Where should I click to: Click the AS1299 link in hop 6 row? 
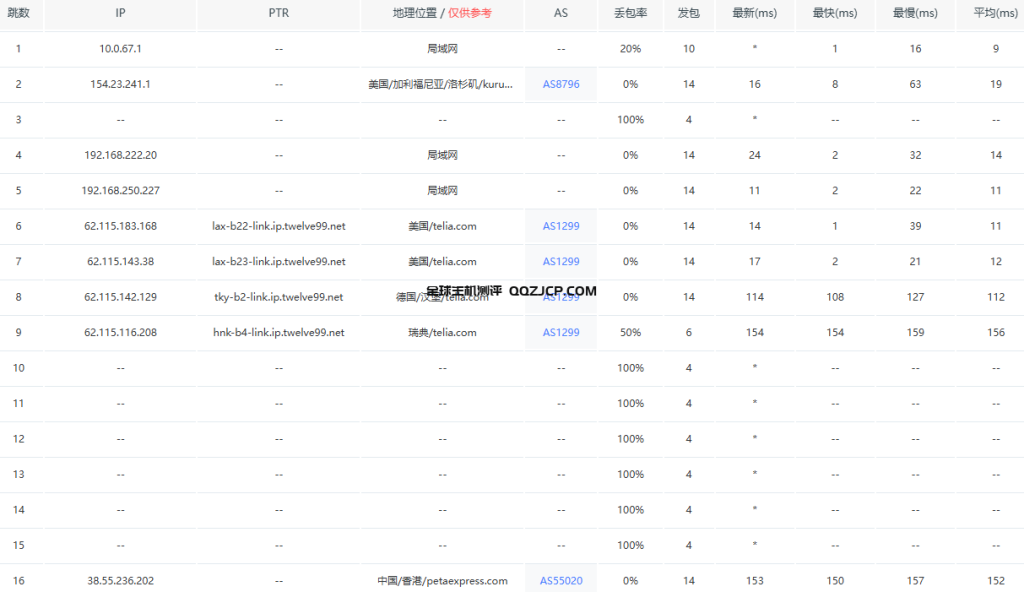[561, 226]
